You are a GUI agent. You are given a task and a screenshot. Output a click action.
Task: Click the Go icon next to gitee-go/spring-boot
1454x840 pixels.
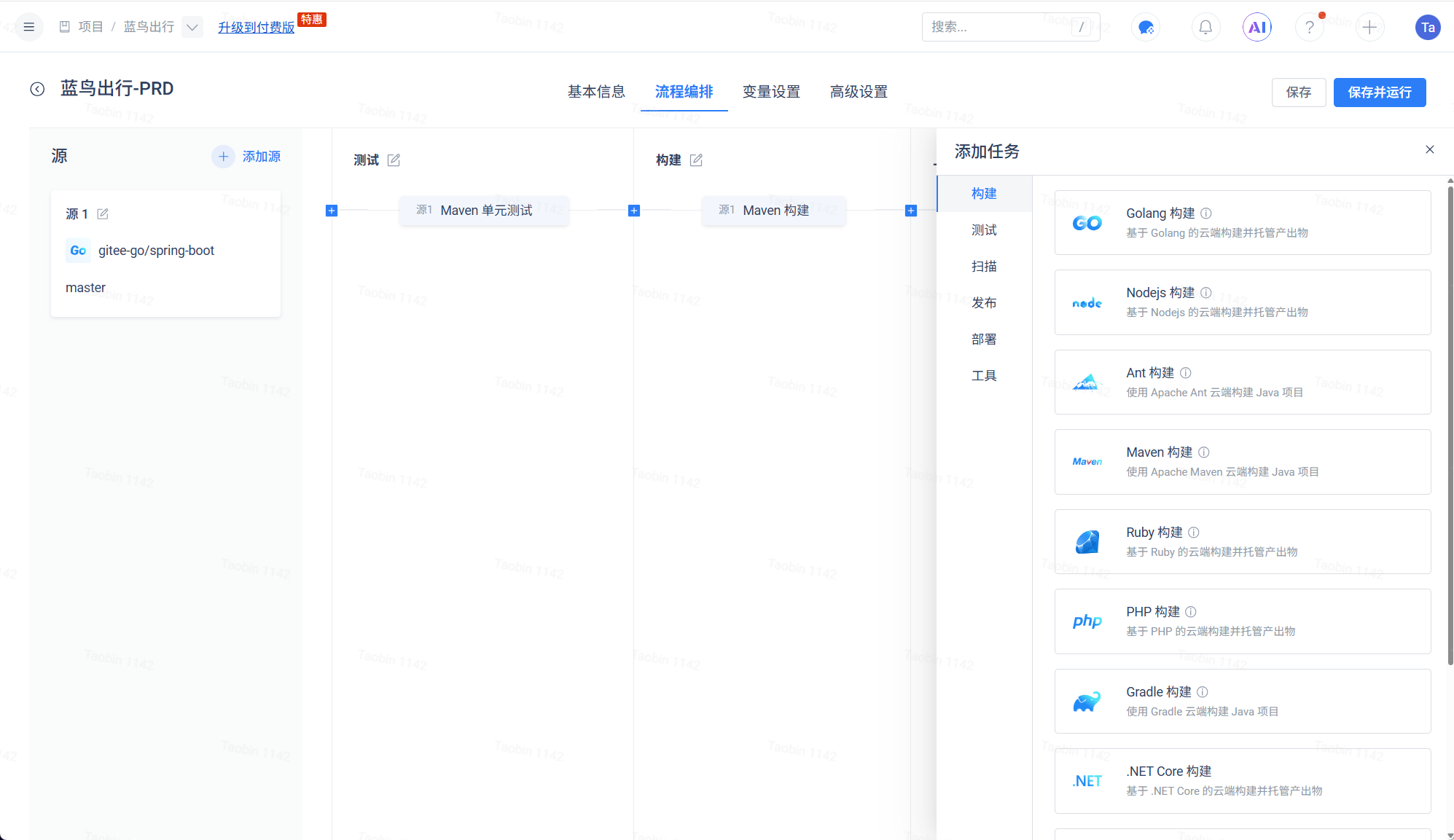click(78, 251)
